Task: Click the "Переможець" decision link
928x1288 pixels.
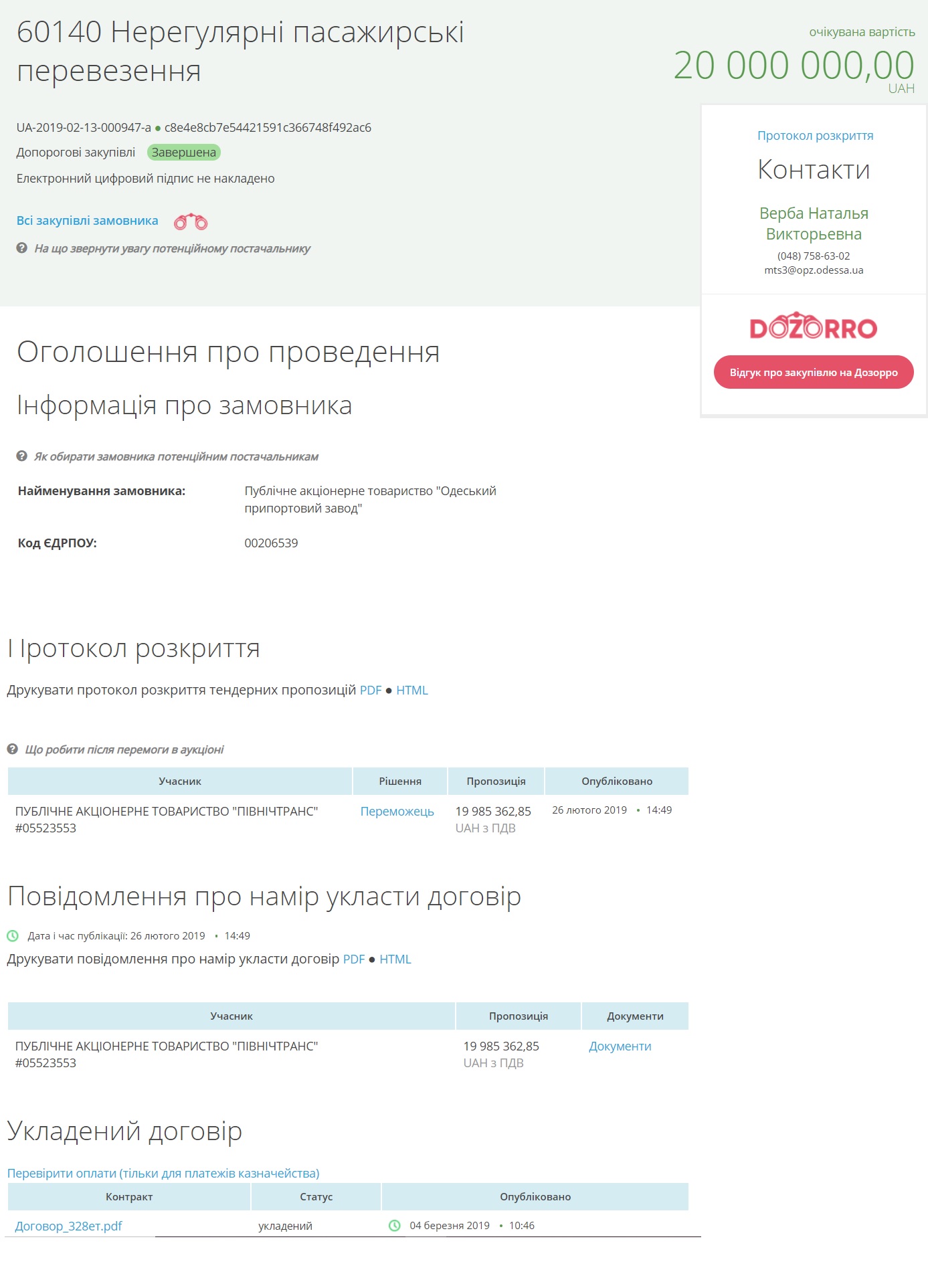Action: [397, 811]
